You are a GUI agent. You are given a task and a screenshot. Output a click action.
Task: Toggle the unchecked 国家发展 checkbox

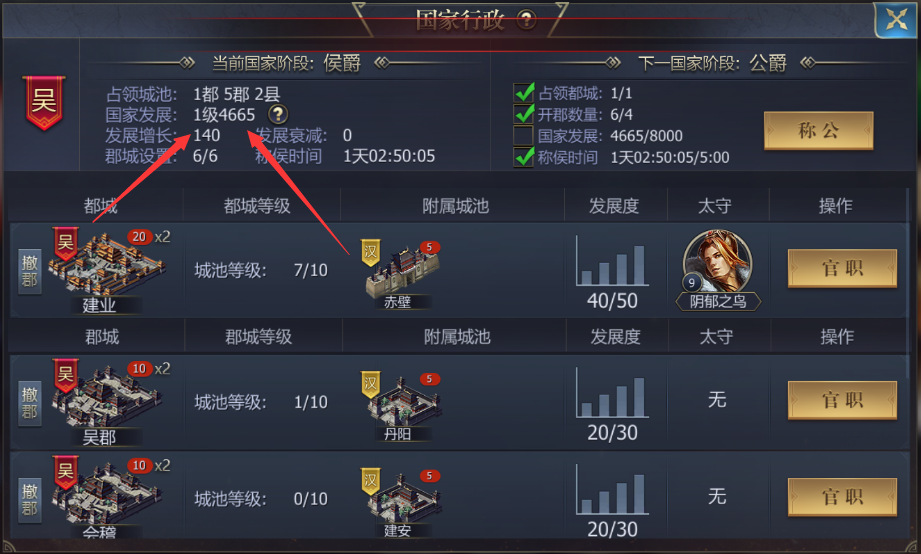(523, 135)
